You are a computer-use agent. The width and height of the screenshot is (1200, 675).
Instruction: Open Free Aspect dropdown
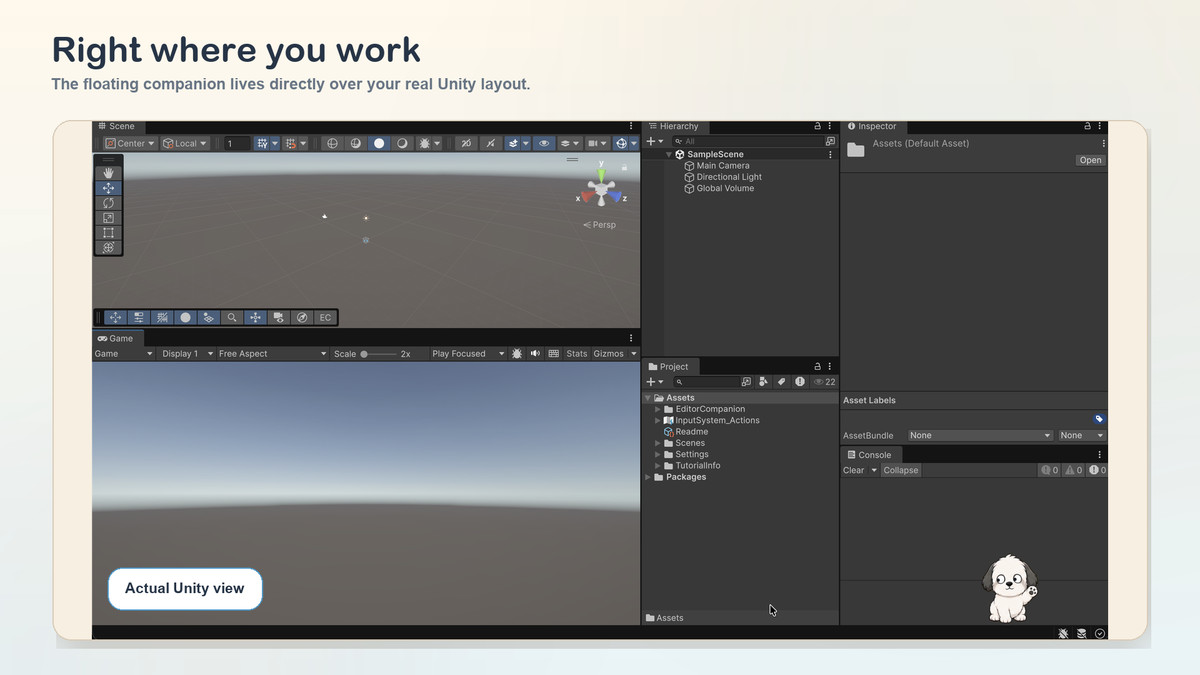coord(272,353)
